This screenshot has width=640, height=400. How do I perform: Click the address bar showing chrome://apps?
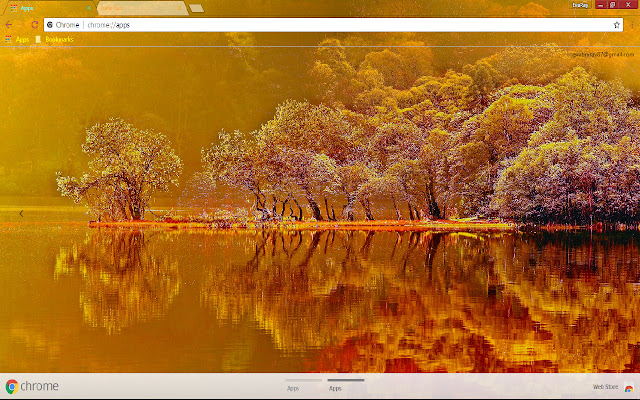click(333, 25)
